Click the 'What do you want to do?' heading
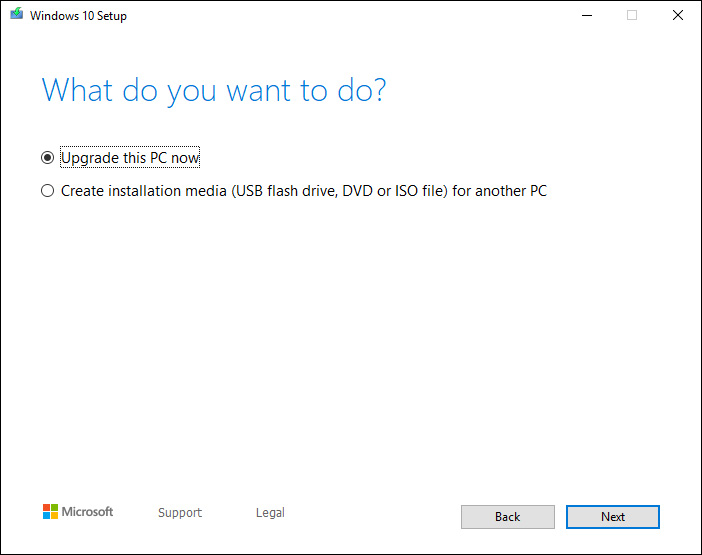Screen dimensions: 702x555 214,91
